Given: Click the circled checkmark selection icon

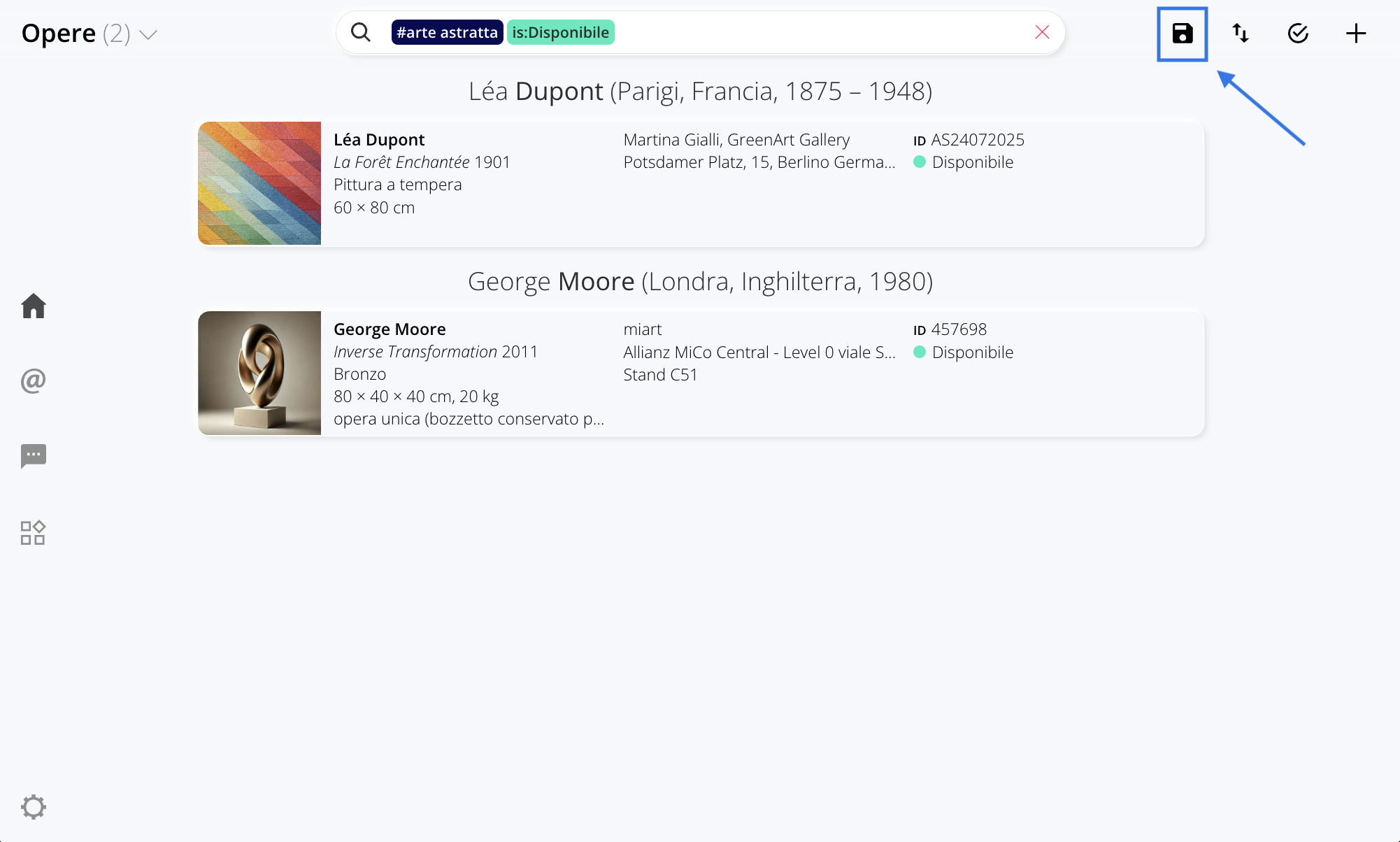Looking at the screenshot, I should (x=1298, y=34).
